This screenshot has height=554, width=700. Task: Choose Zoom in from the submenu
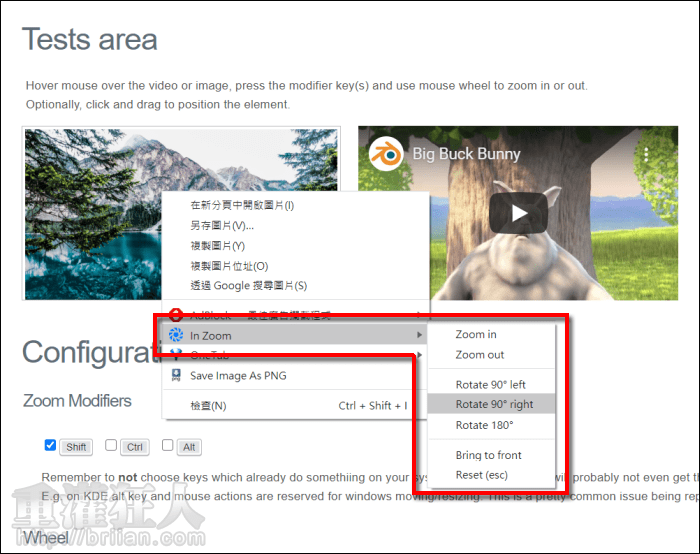tap(476, 335)
